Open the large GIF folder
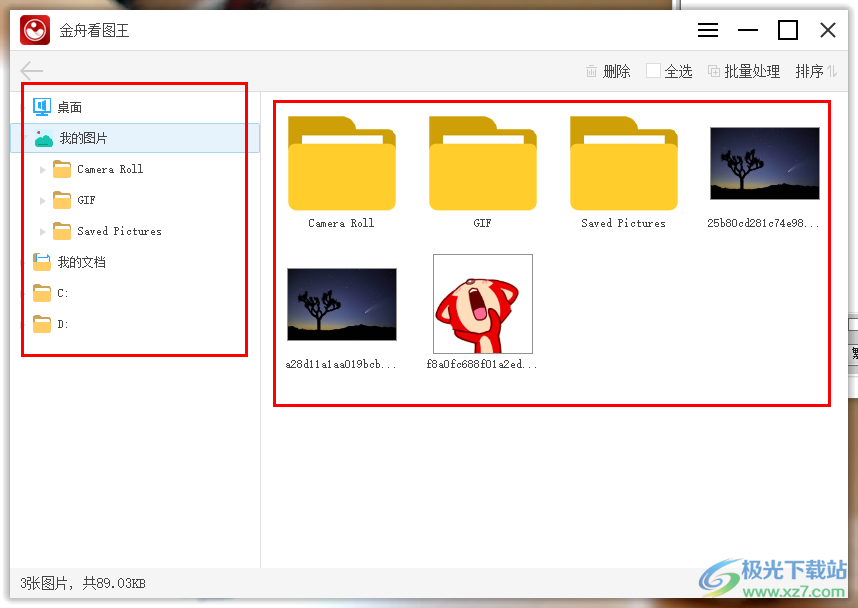 pos(483,163)
